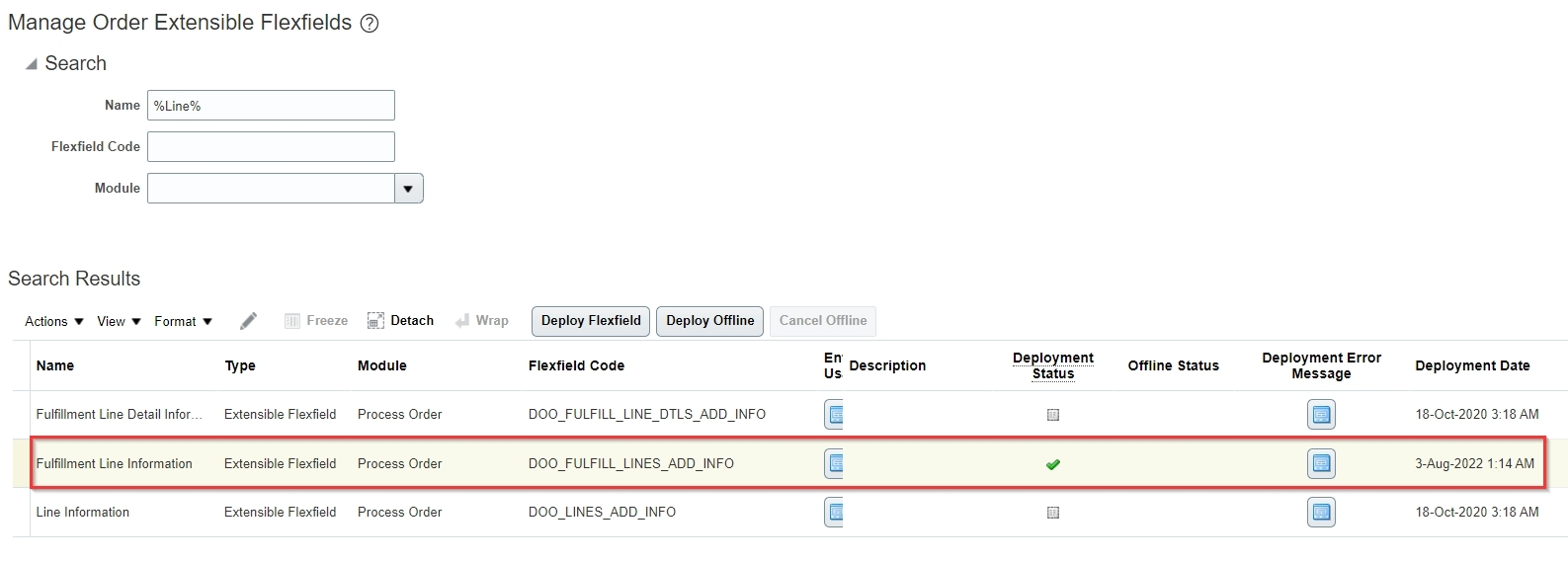Click the Flexfield Code column header

[576, 366]
